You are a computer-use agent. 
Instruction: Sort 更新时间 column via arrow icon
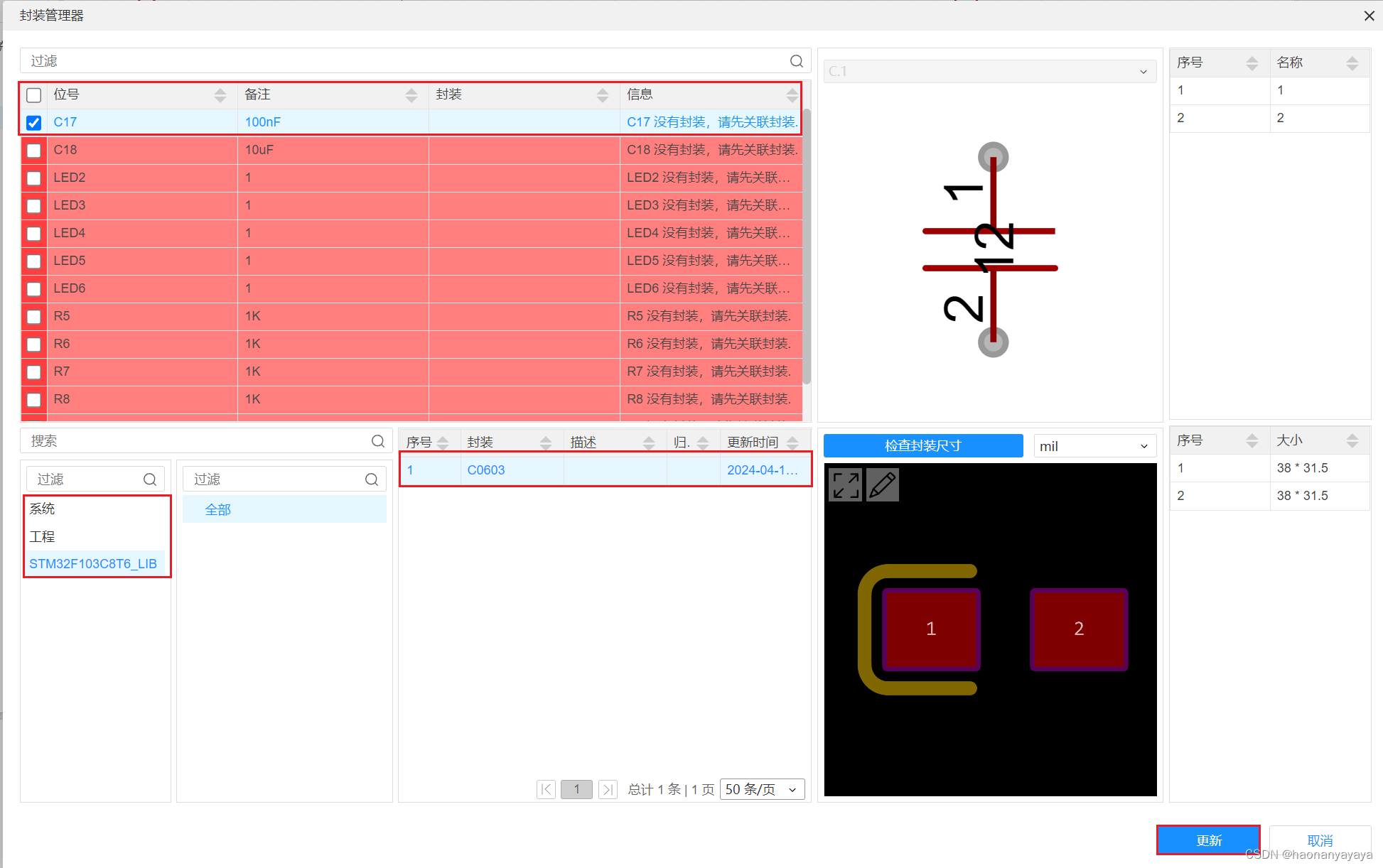pyautogui.click(x=792, y=443)
